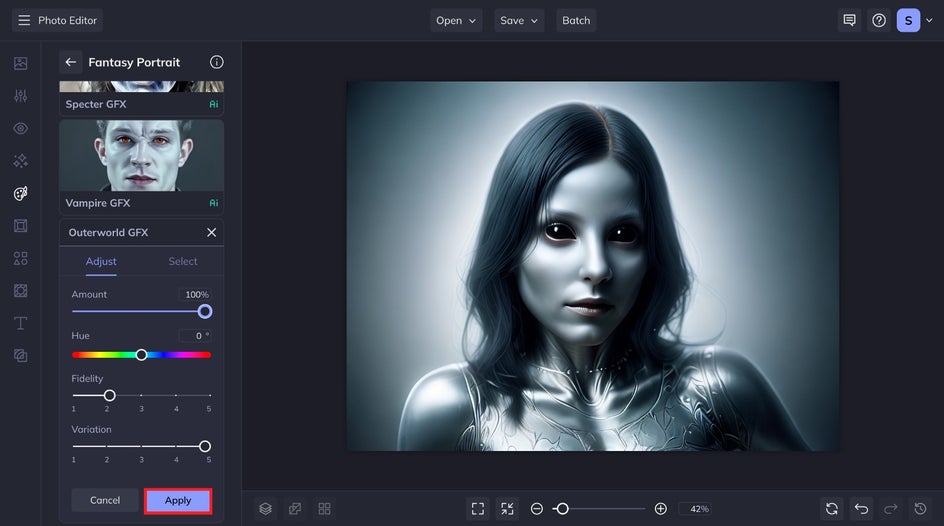Click the Photo Editor title text
The width and height of the screenshot is (944, 526).
point(67,20)
